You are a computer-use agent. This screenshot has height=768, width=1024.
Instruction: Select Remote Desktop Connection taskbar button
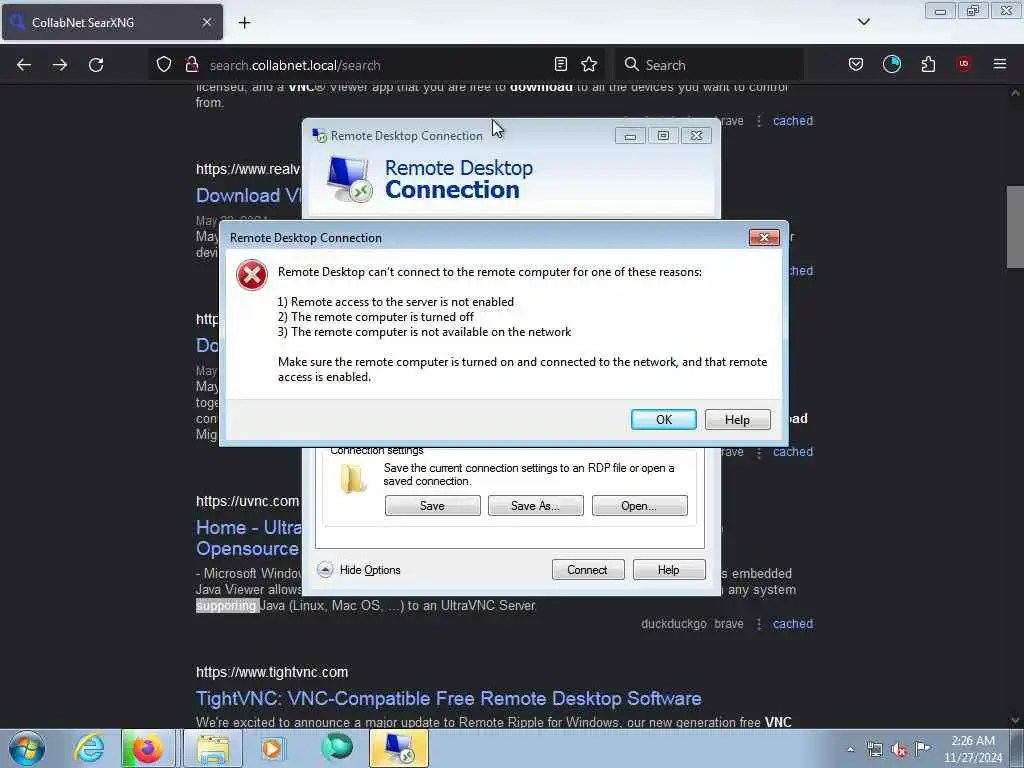tap(399, 748)
